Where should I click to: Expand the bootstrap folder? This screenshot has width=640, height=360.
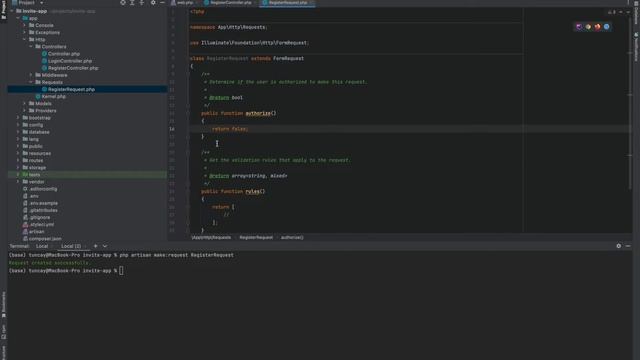[18, 118]
